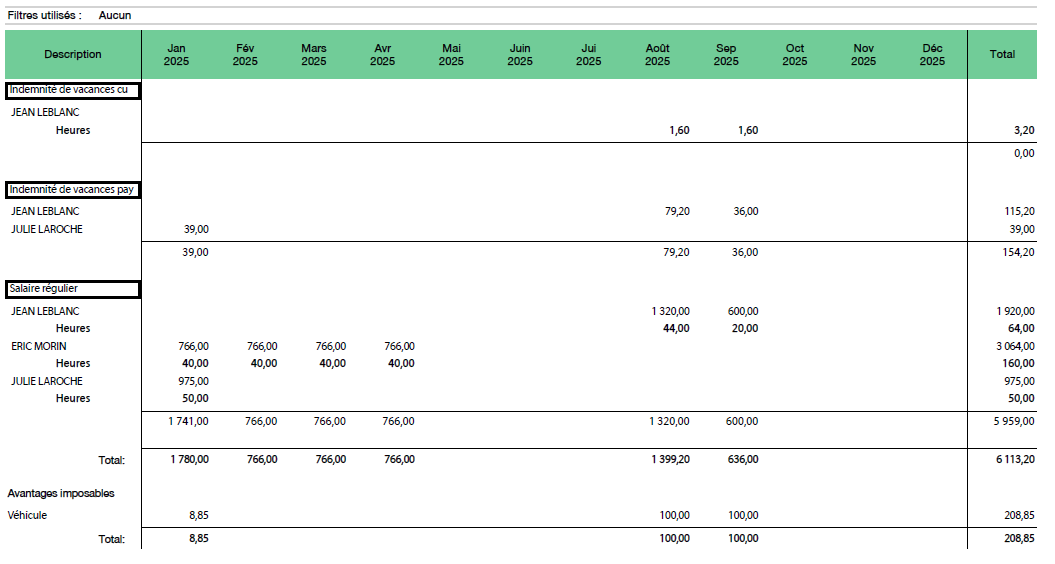Click the 'Jui 2025' column header
This screenshot has width=1055, height=564.
coord(588,55)
